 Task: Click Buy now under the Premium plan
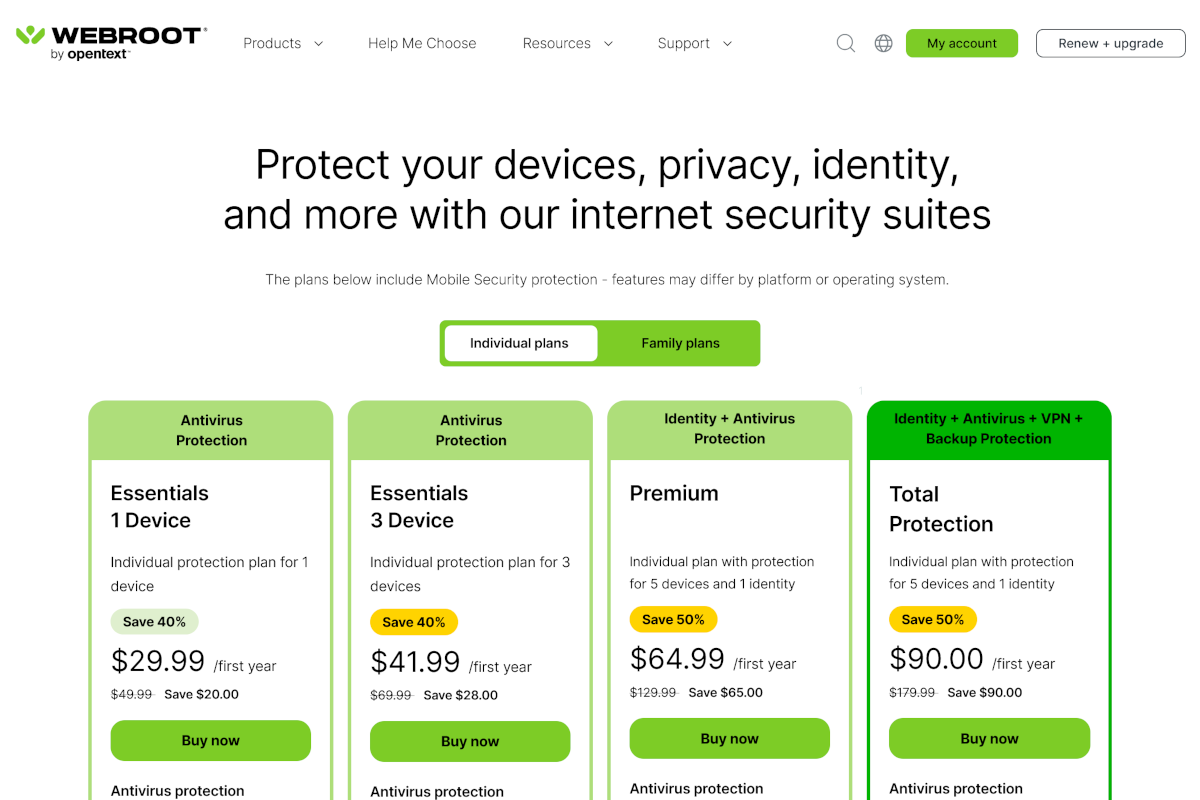pyautogui.click(x=729, y=738)
